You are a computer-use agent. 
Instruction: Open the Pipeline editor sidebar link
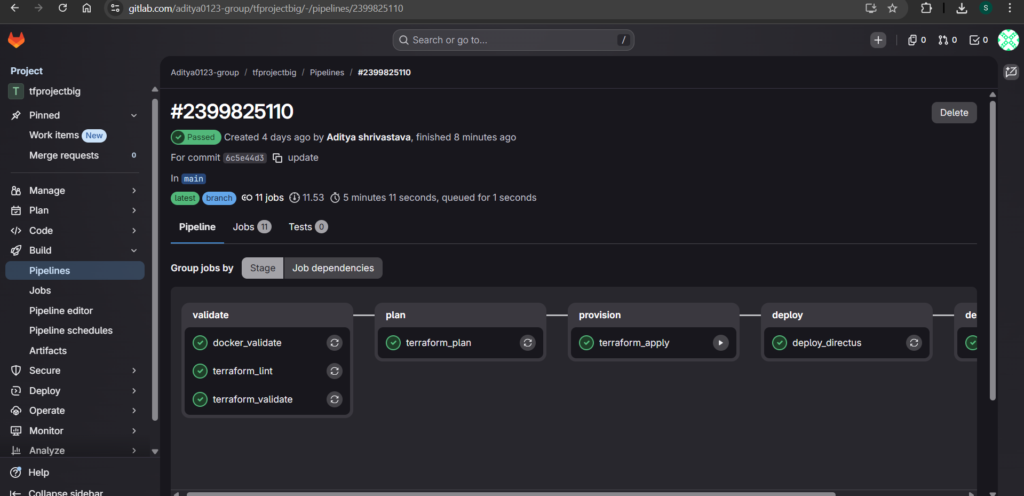[61, 310]
